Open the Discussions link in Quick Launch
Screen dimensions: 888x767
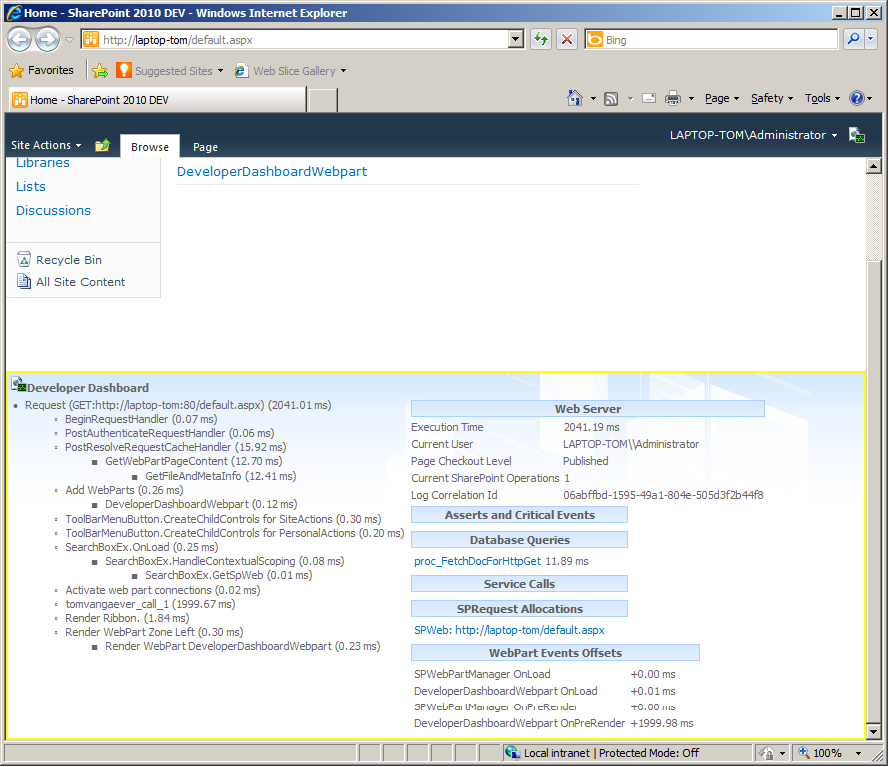pos(53,210)
